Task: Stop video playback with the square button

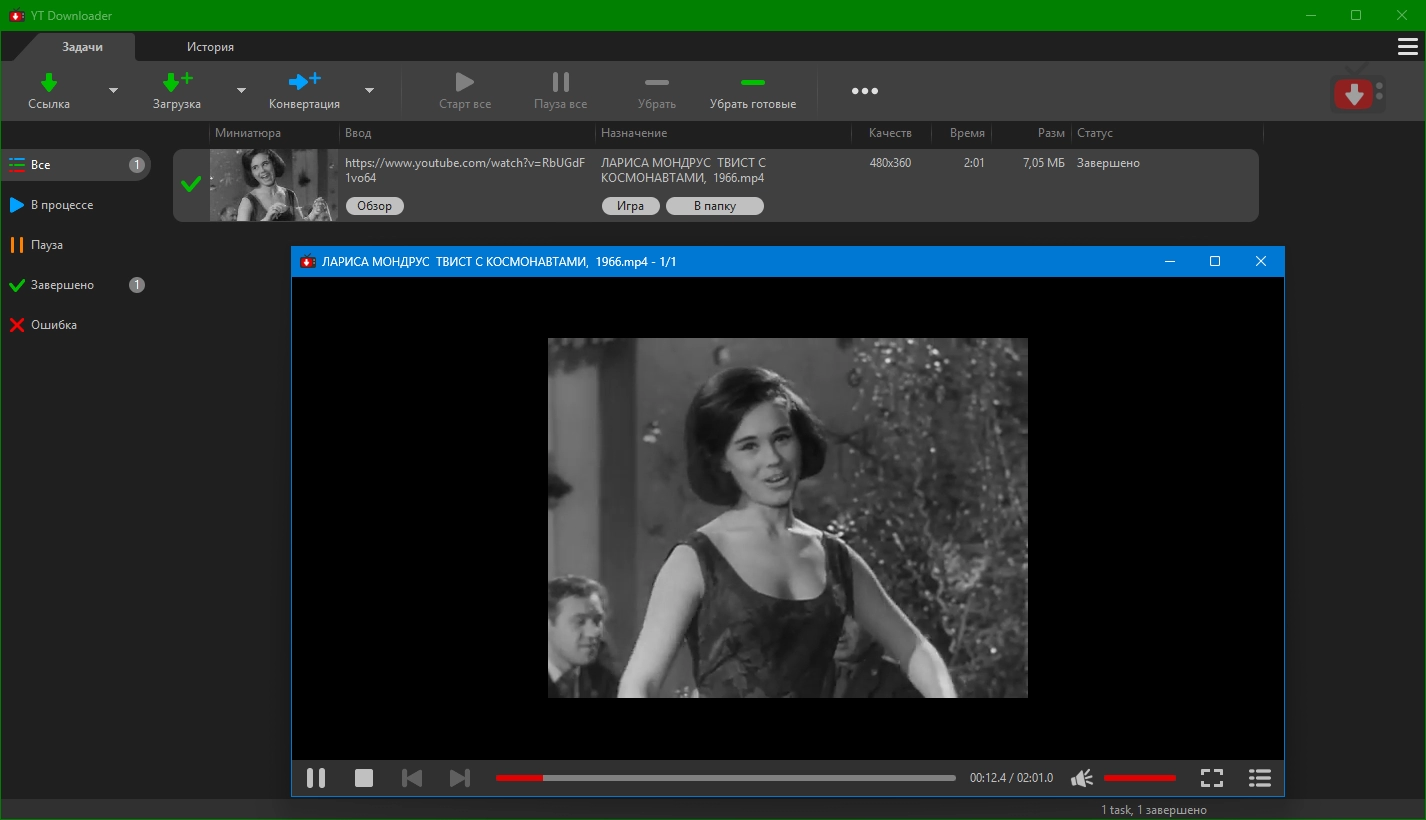Action: [364, 778]
